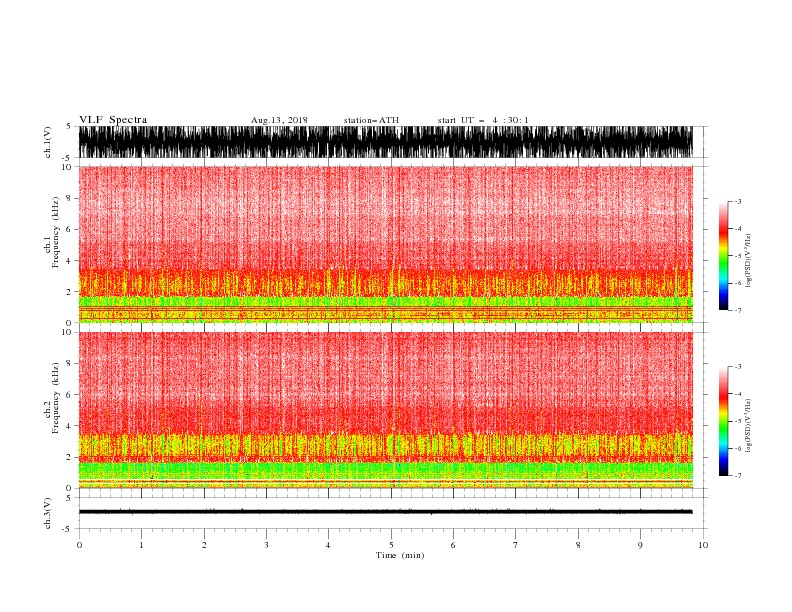Click the ch.3(V) axis label
Image resolution: width=792 pixels, height=612 pixels.
(x=48, y=513)
